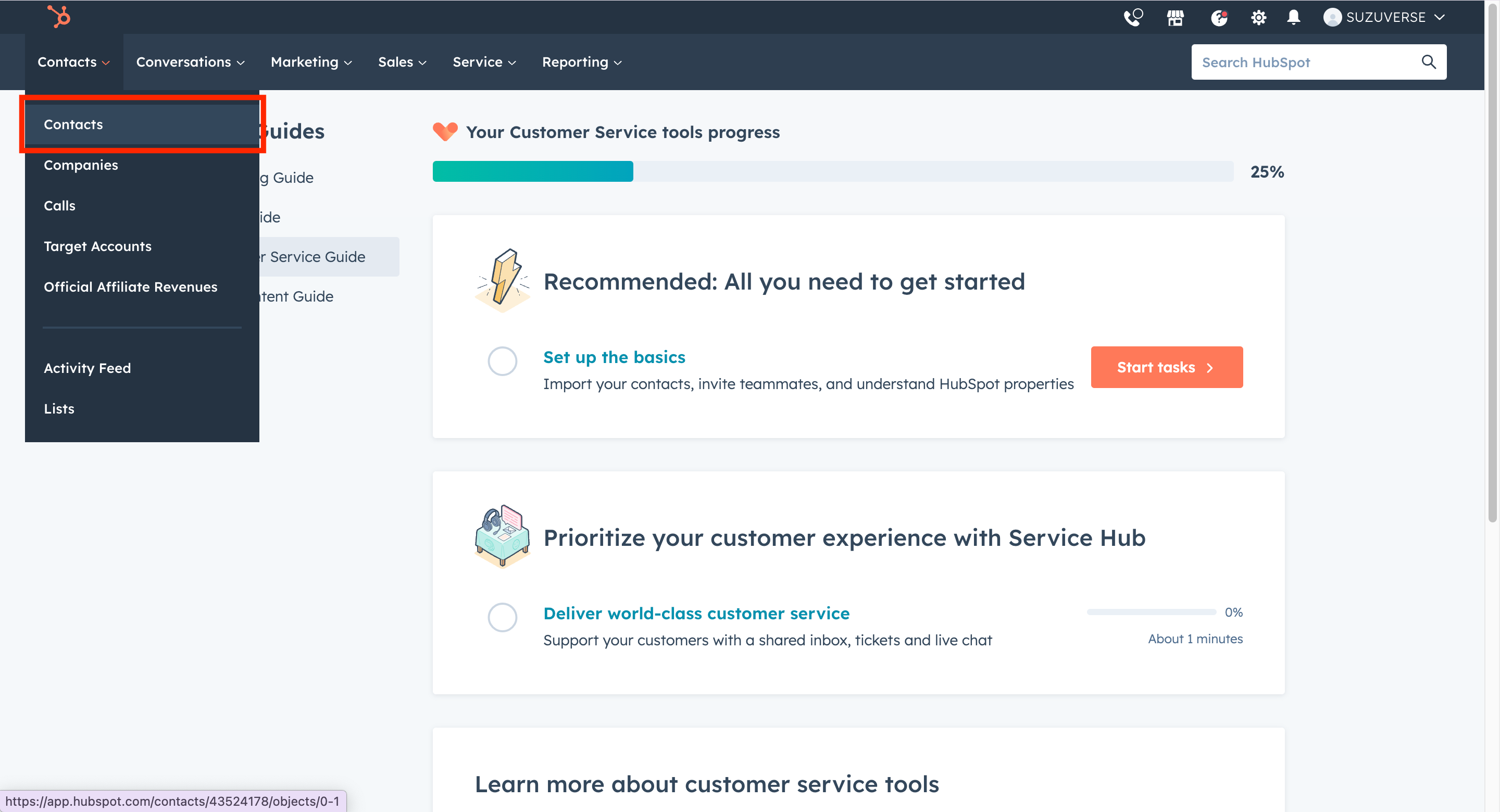The image size is (1500, 812).
Task: Click the search magnifier icon
Action: (1428, 62)
